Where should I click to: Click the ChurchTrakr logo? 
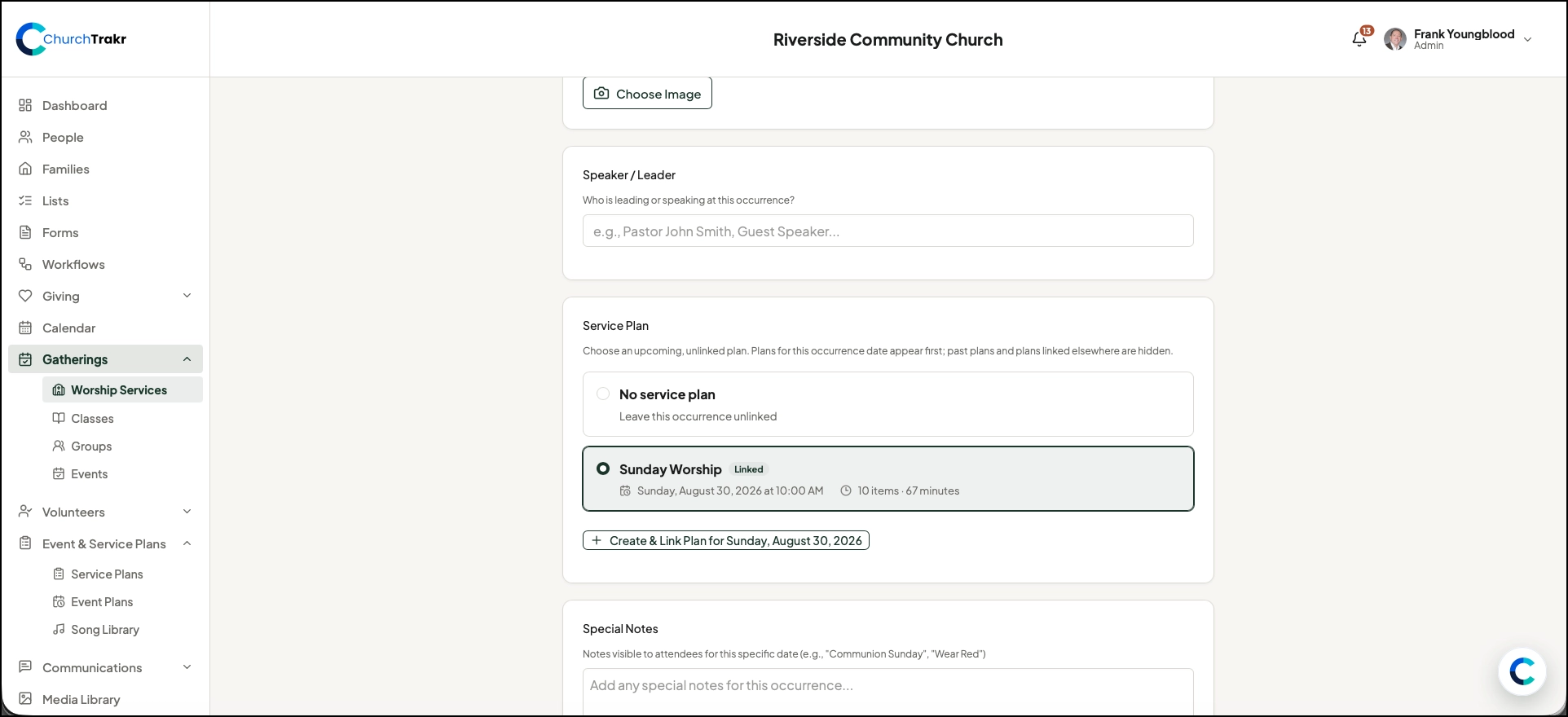tap(72, 39)
